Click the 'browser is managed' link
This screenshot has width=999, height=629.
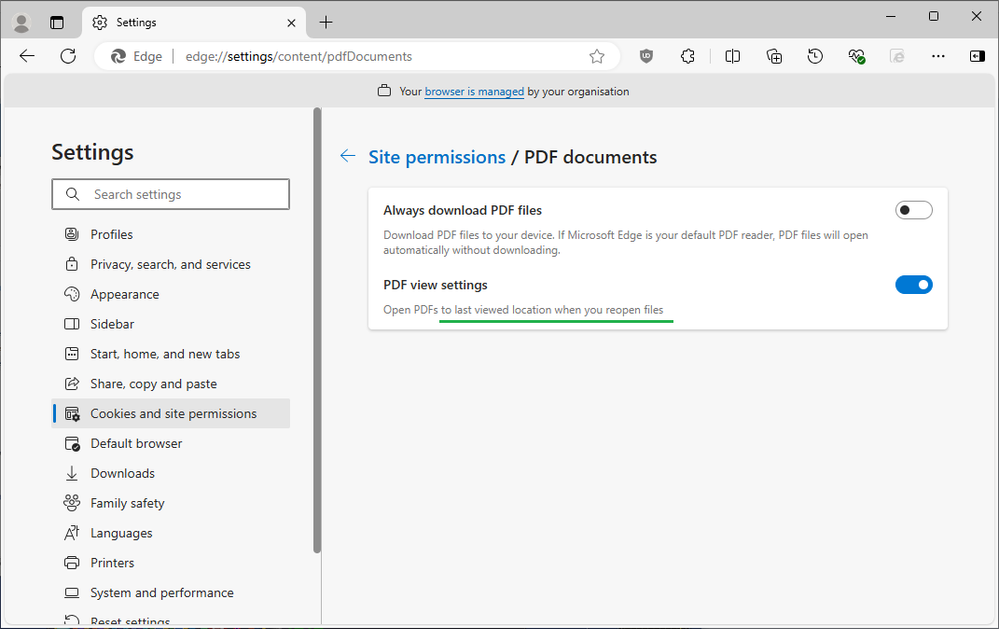pos(474,91)
